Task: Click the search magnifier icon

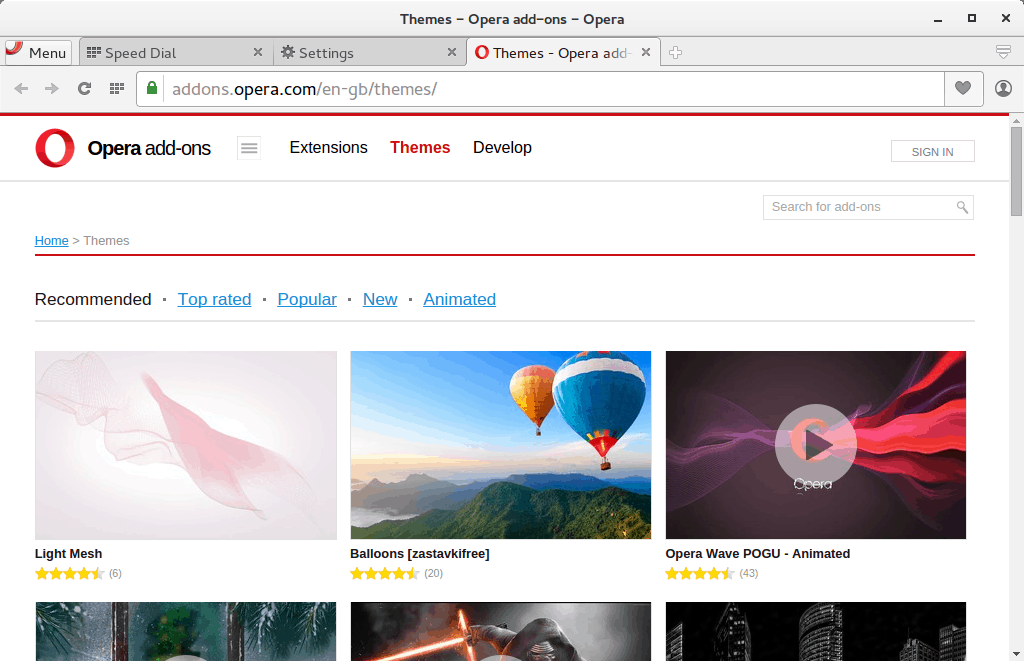Action: (x=963, y=207)
